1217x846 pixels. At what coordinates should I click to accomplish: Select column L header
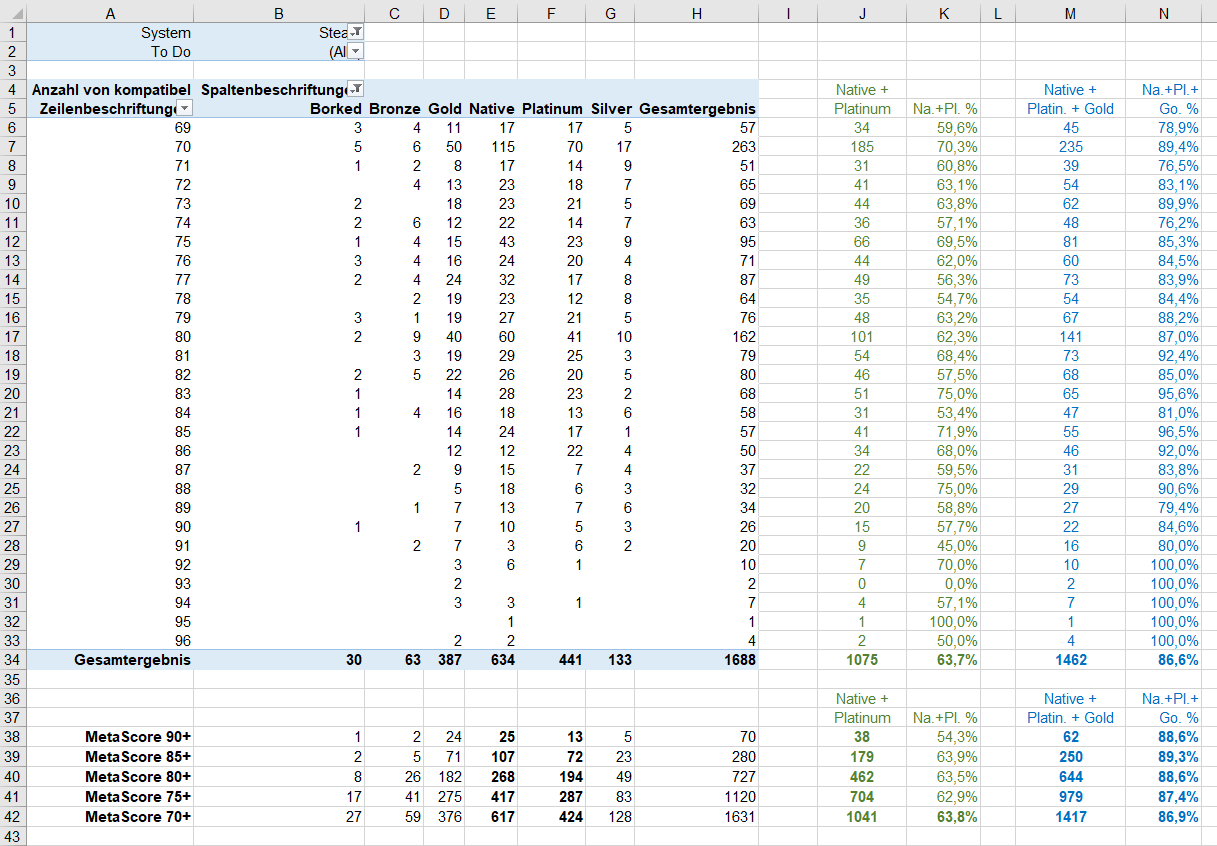coord(998,13)
